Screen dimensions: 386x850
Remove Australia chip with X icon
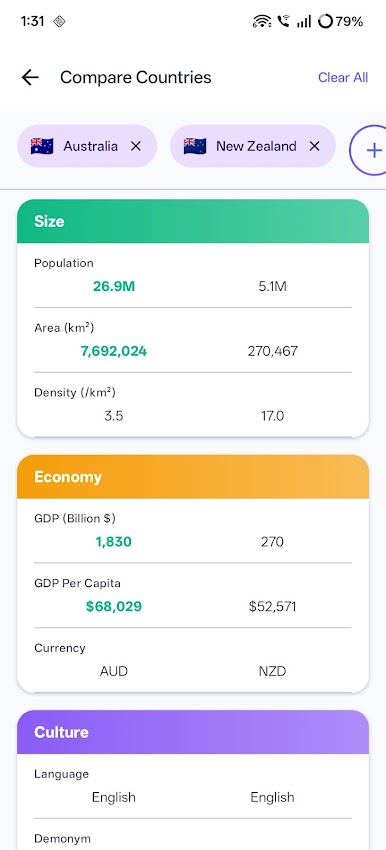[x=136, y=146]
